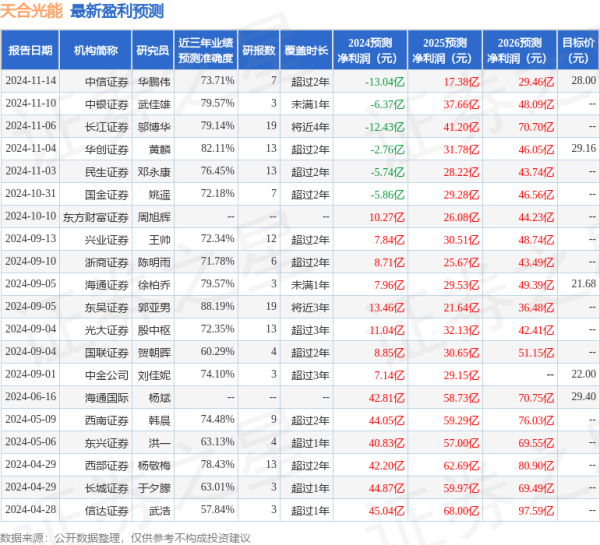600x545 pixels.
Task: Click the 73.71% accuracy value
Action: pyautogui.click(x=217, y=81)
